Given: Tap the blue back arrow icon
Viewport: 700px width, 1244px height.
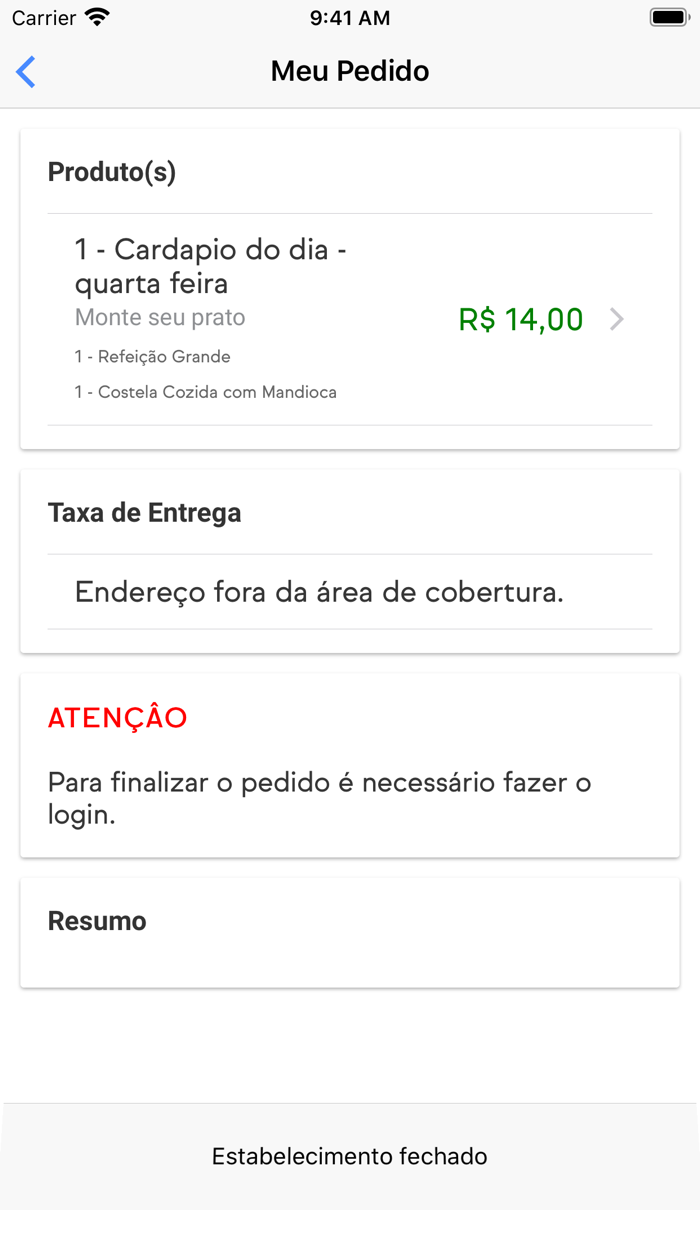Looking at the screenshot, I should tap(25, 71).
